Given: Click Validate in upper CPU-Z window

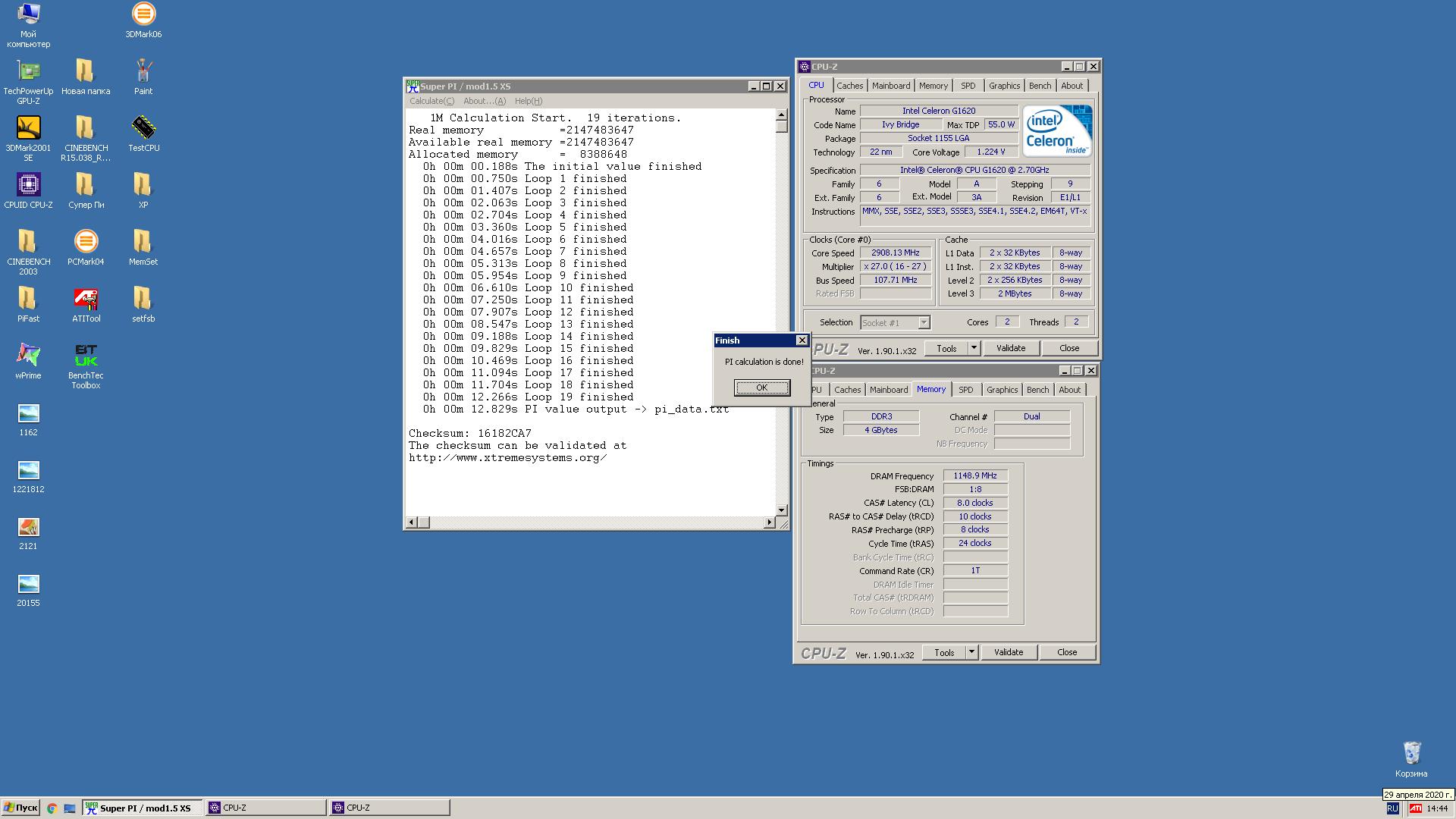Looking at the screenshot, I should pos(1010,348).
